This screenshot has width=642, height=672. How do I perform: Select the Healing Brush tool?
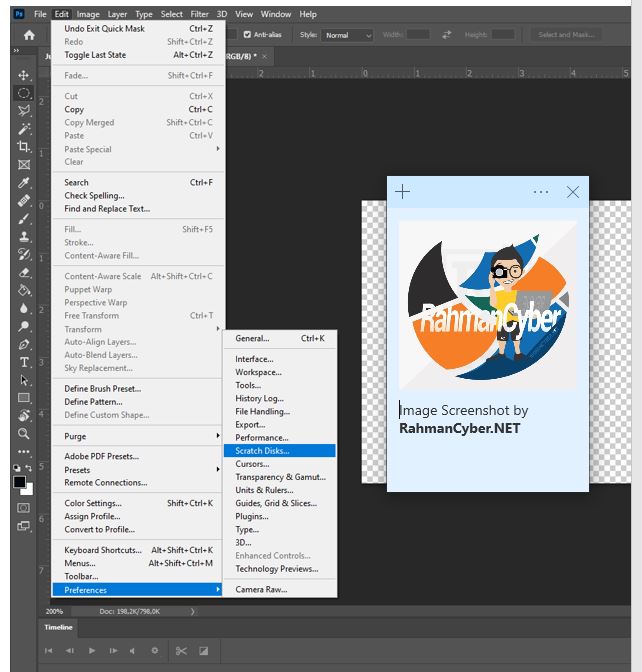[x=24, y=201]
